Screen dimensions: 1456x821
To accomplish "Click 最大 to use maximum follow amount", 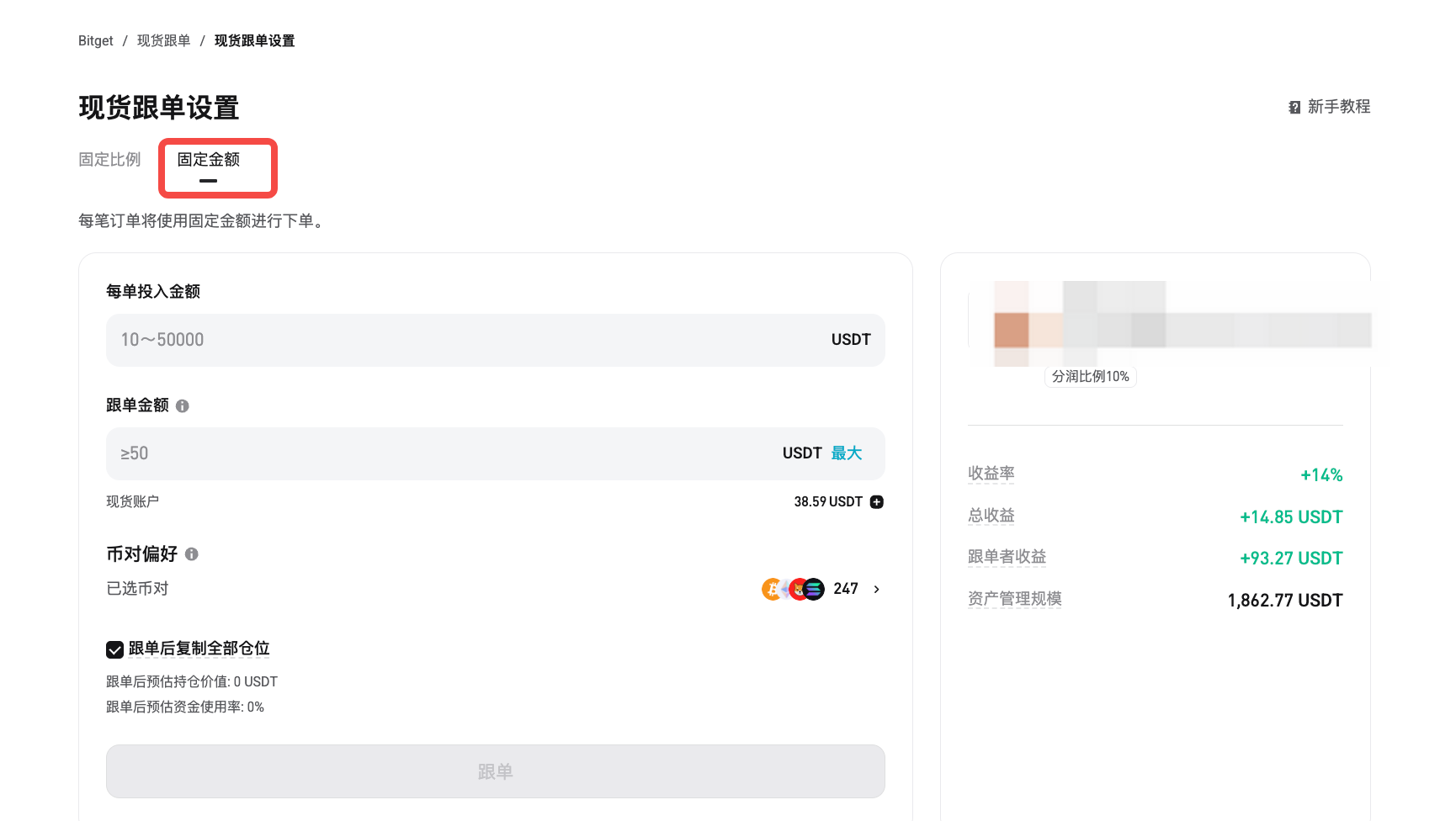I will click(847, 453).
